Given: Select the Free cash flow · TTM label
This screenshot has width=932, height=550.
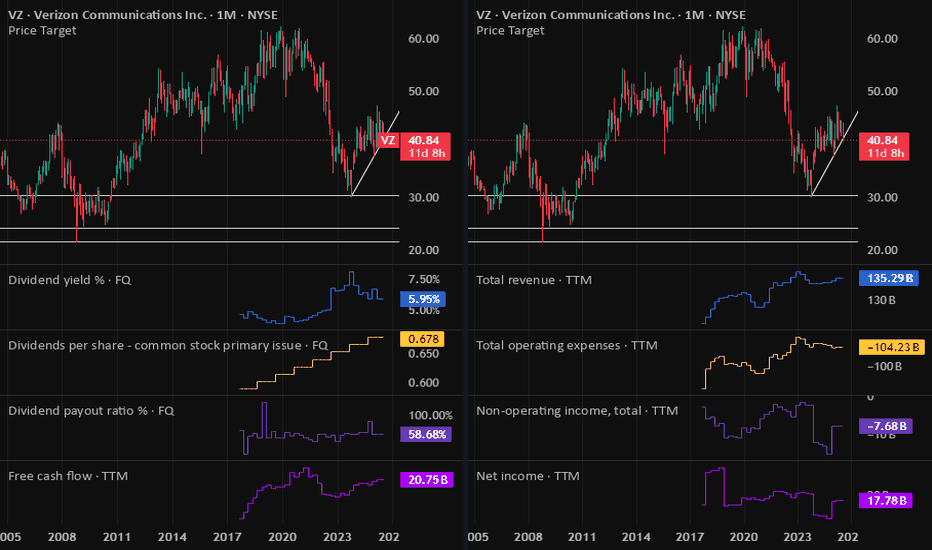Looking at the screenshot, I should point(68,476).
